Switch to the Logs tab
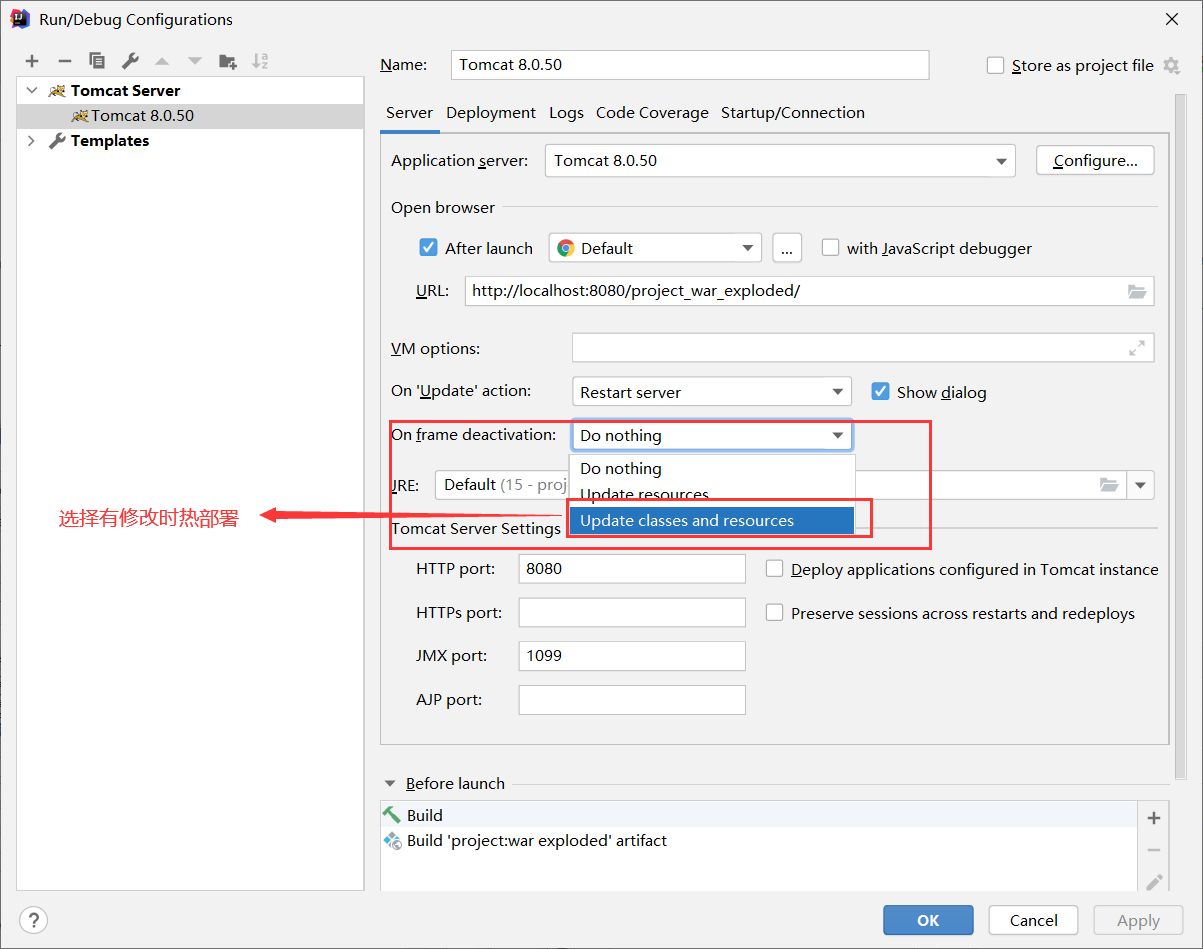 click(566, 113)
